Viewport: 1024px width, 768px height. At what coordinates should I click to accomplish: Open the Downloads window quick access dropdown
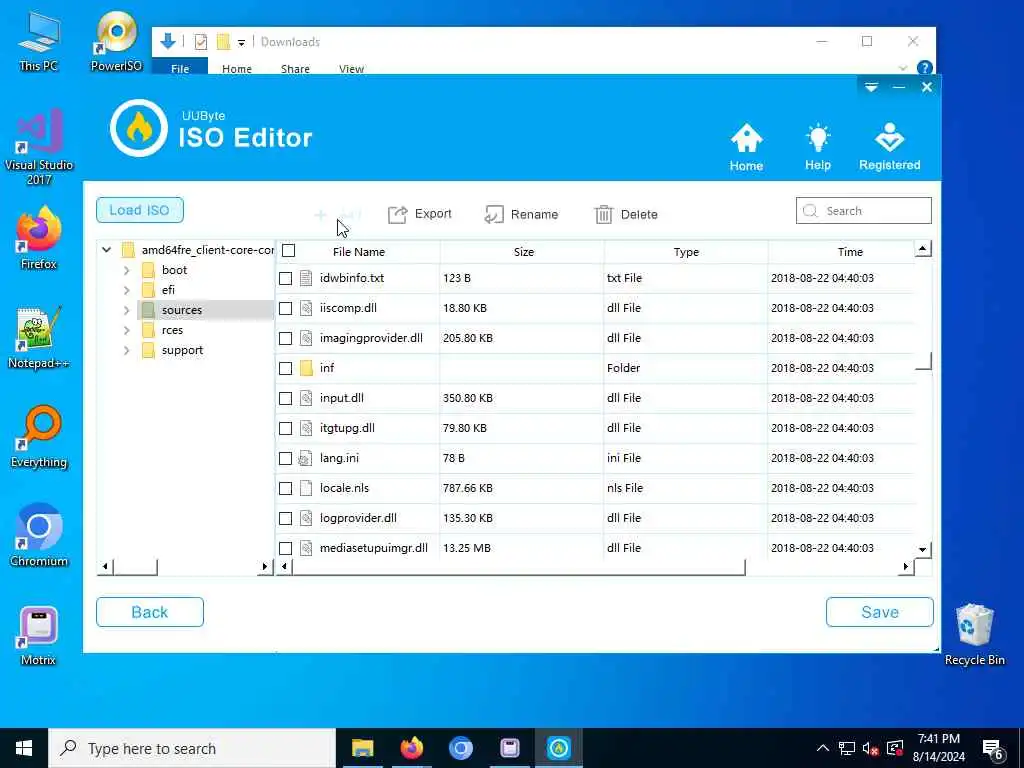tap(242, 42)
